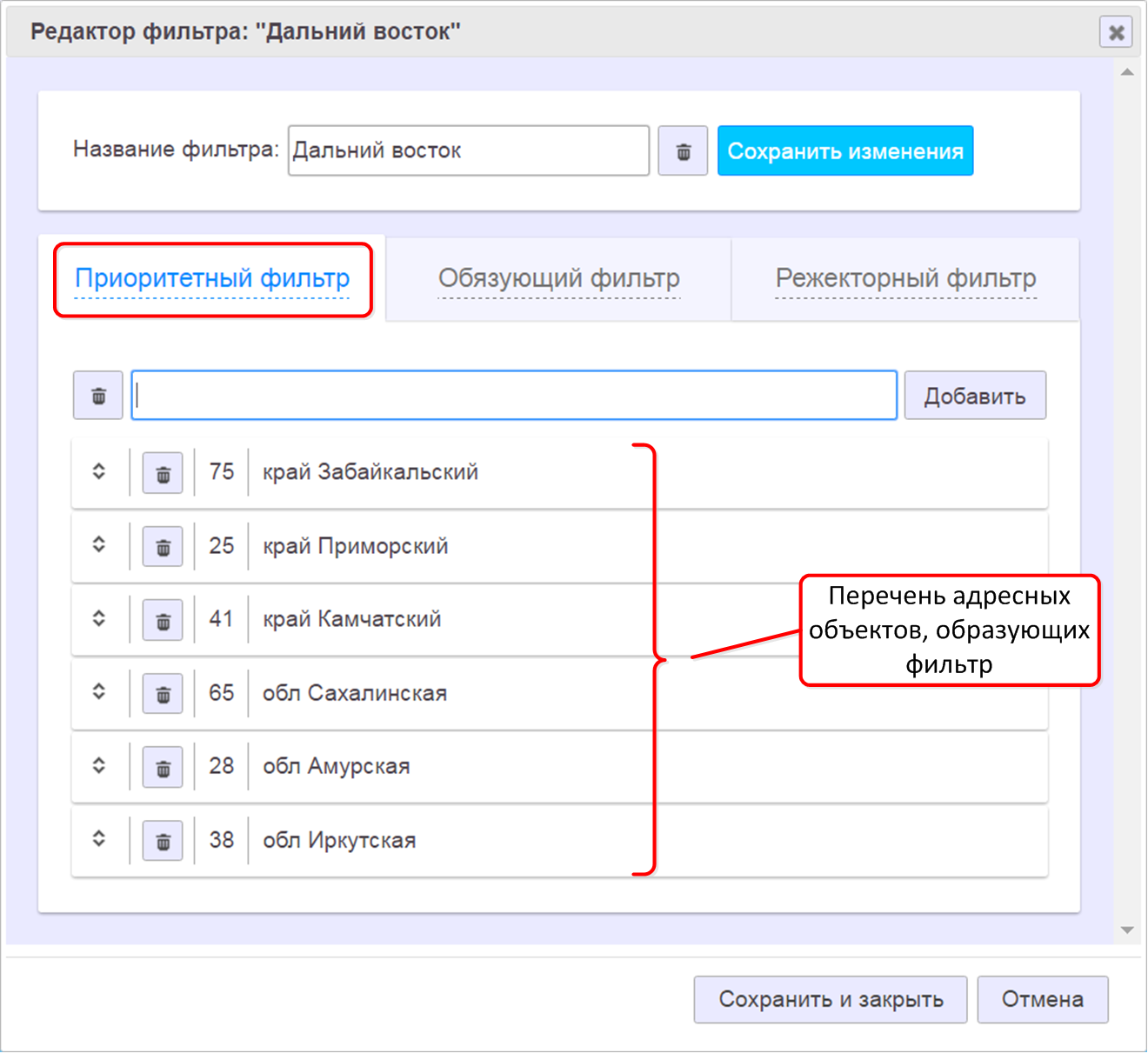Delete обл Сахалинская row

coord(163,694)
